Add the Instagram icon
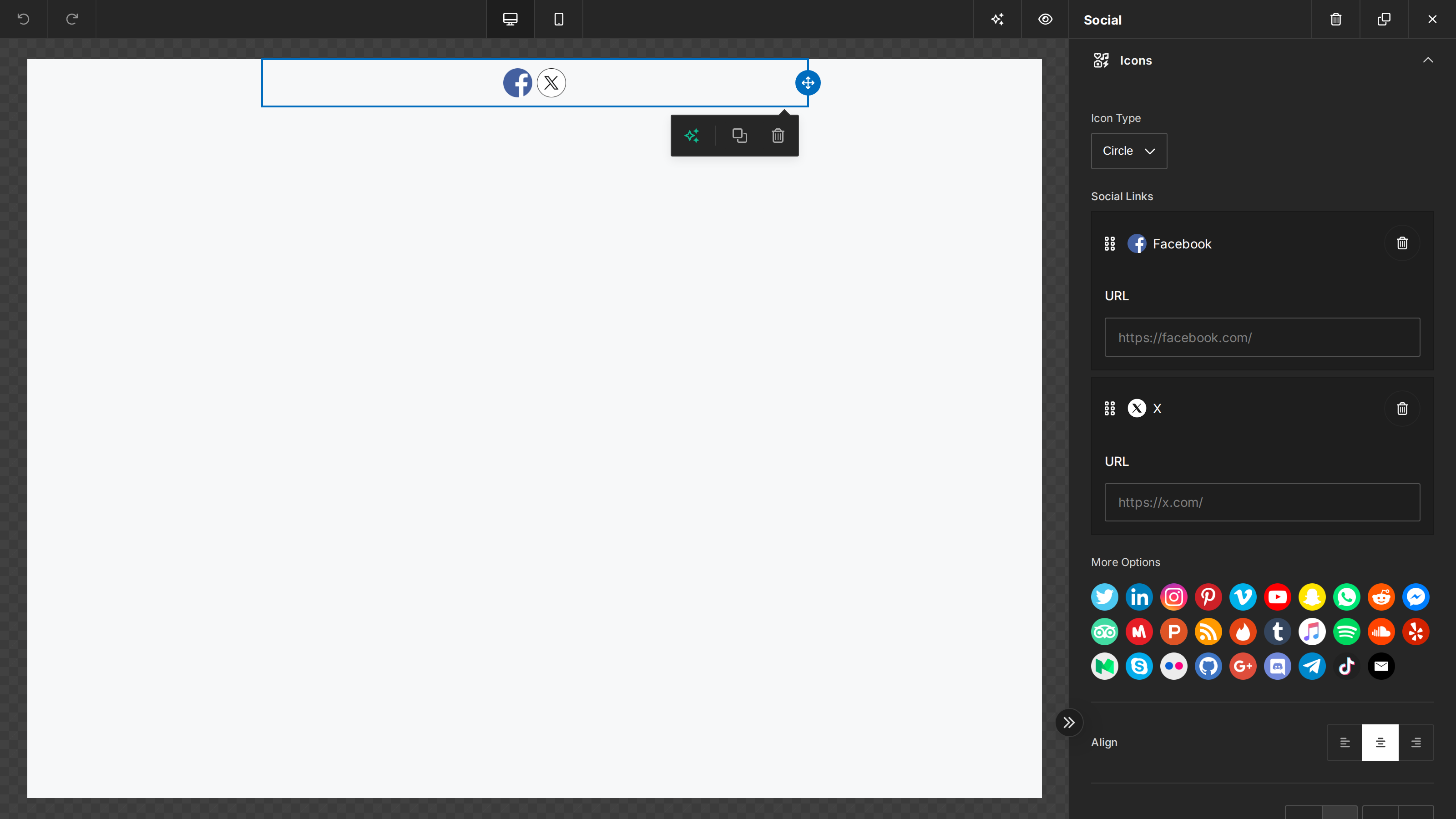 click(1173, 597)
